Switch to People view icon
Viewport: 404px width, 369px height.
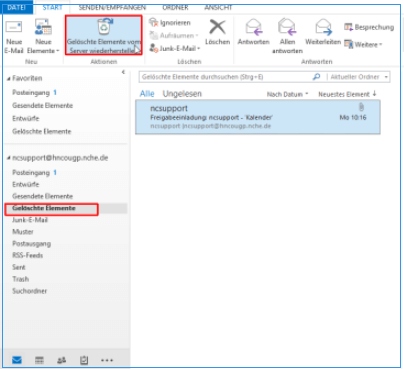pyautogui.click(x=62, y=360)
